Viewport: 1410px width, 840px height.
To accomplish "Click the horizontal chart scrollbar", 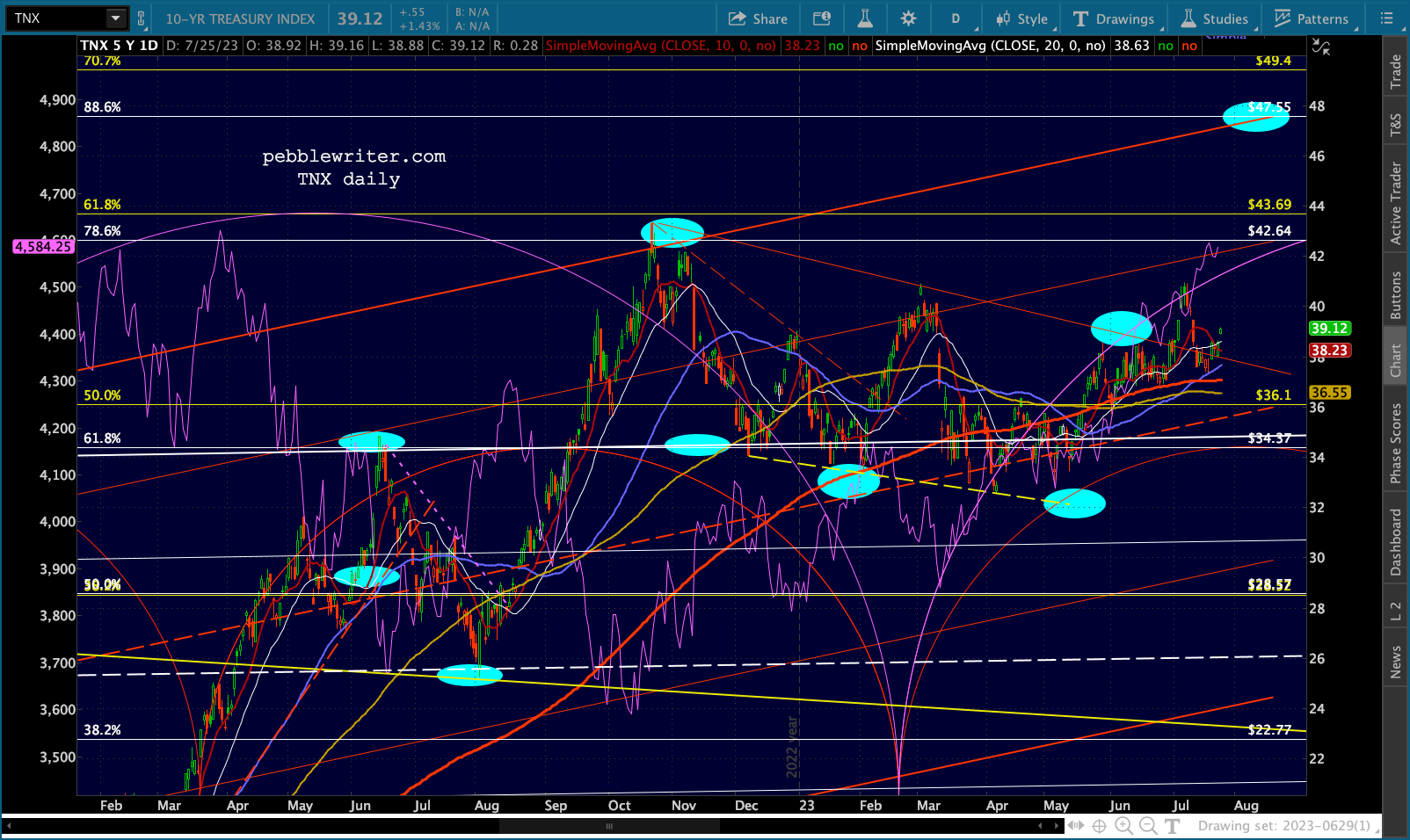I will (x=609, y=826).
